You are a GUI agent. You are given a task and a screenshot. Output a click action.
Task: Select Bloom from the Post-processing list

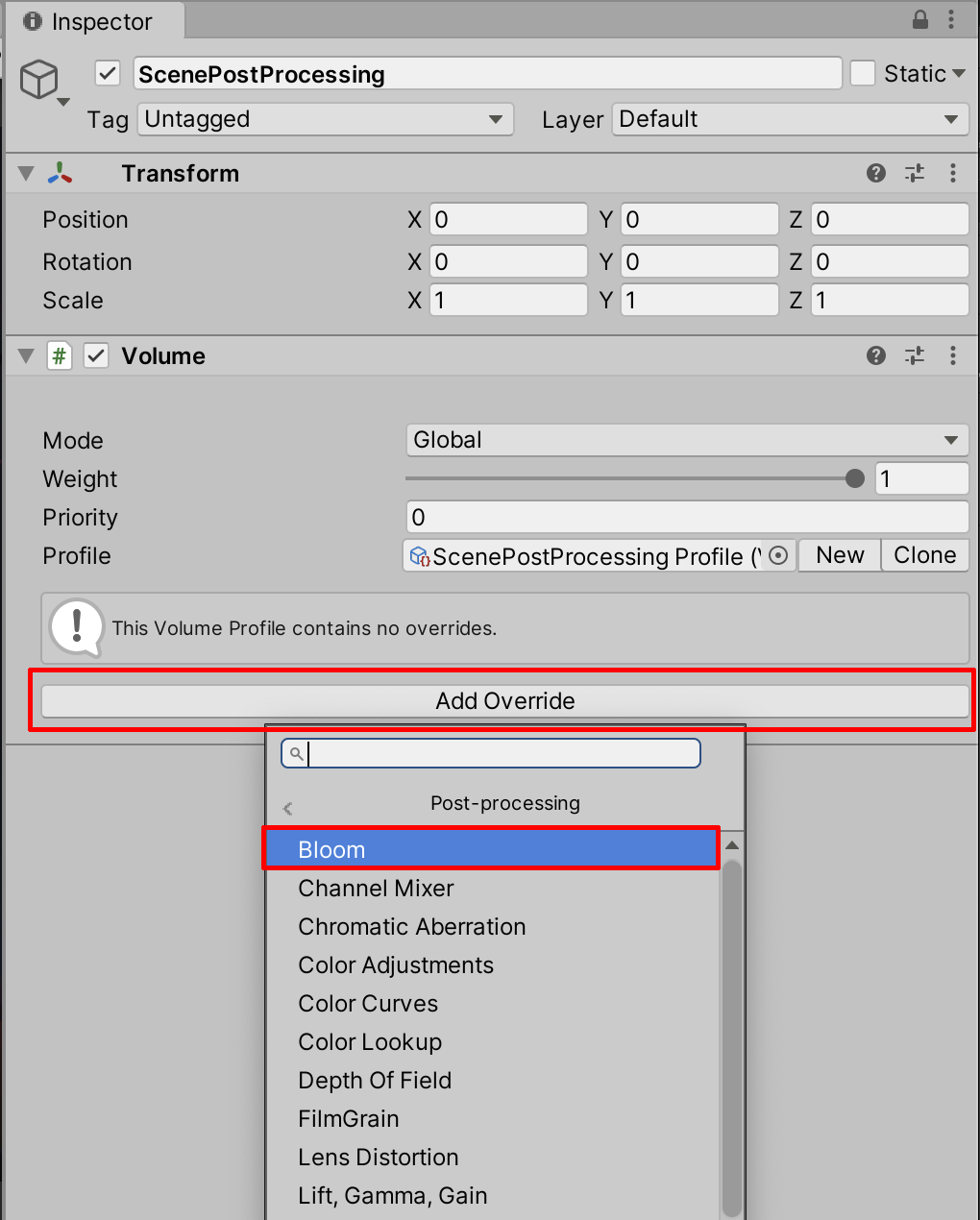pos(491,849)
